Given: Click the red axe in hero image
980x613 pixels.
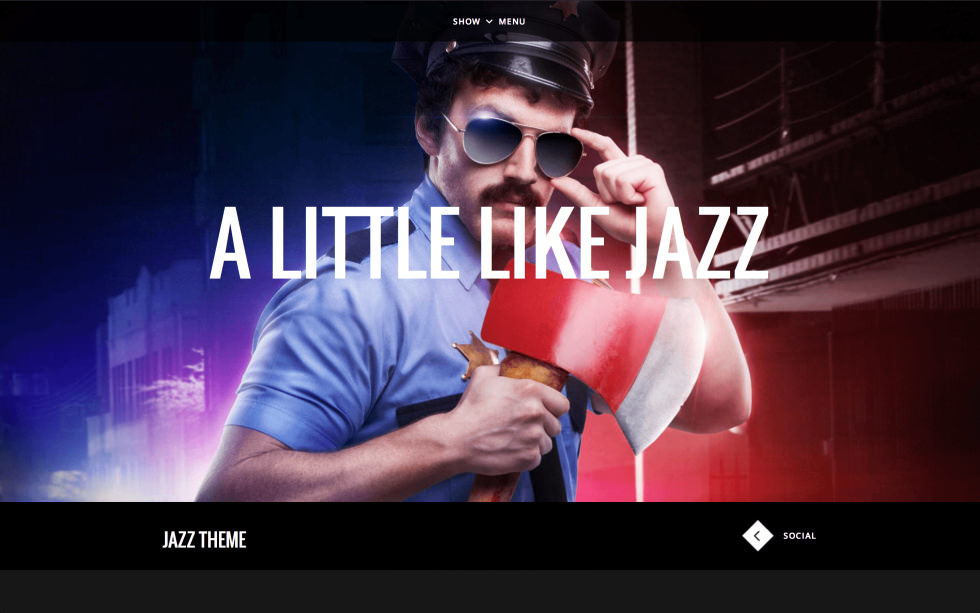Looking at the screenshot, I should point(594,350).
